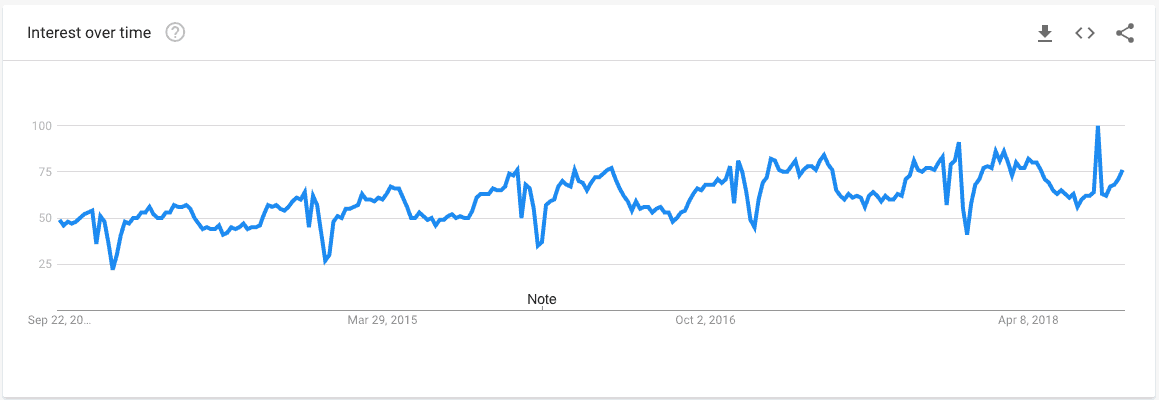The width and height of the screenshot is (1159, 400).
Task: Click the trend line's leftmost starting point
Action: (x=59, y=220)
